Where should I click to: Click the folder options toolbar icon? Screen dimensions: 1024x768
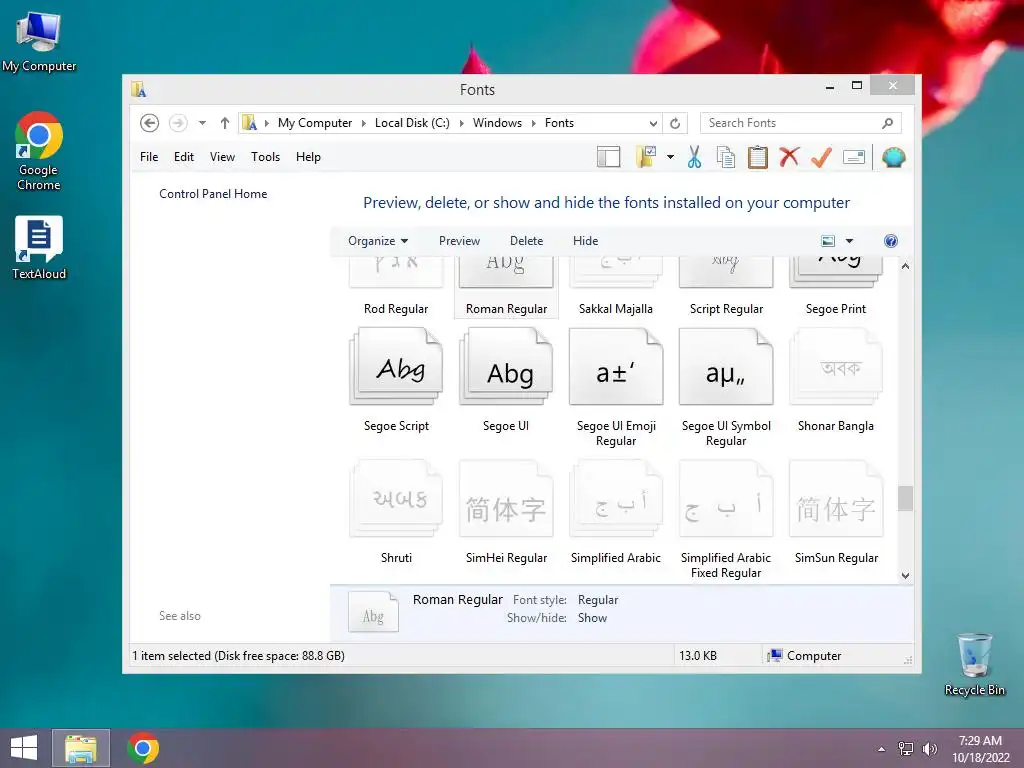click(645, 157)
